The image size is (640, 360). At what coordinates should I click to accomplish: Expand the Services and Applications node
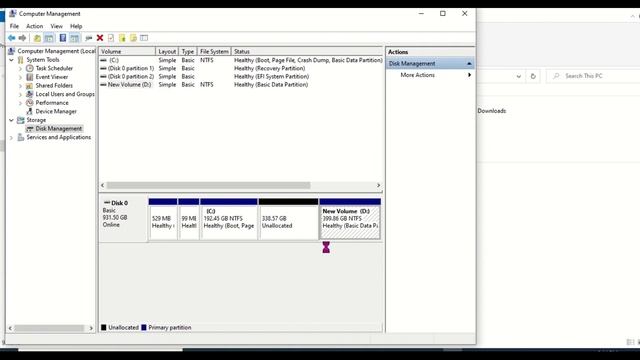click(11, 137)
